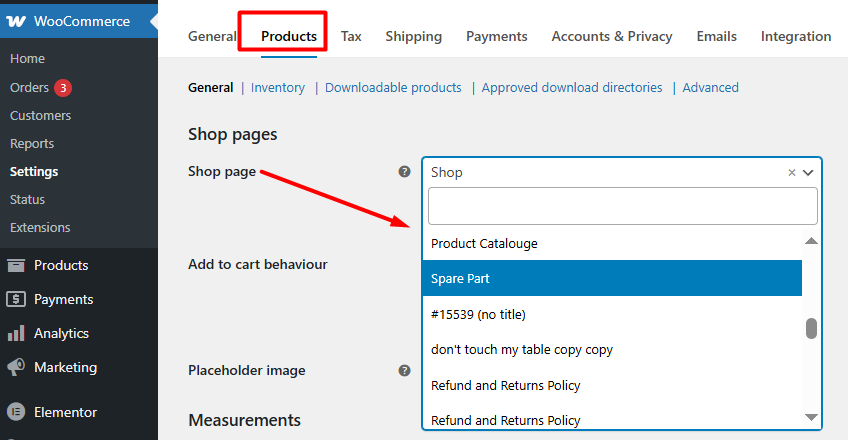Viewport: 848px width, 440px height.
Task: Open Settings in WooCommerce menu
Action: click(x=34, y=171)
